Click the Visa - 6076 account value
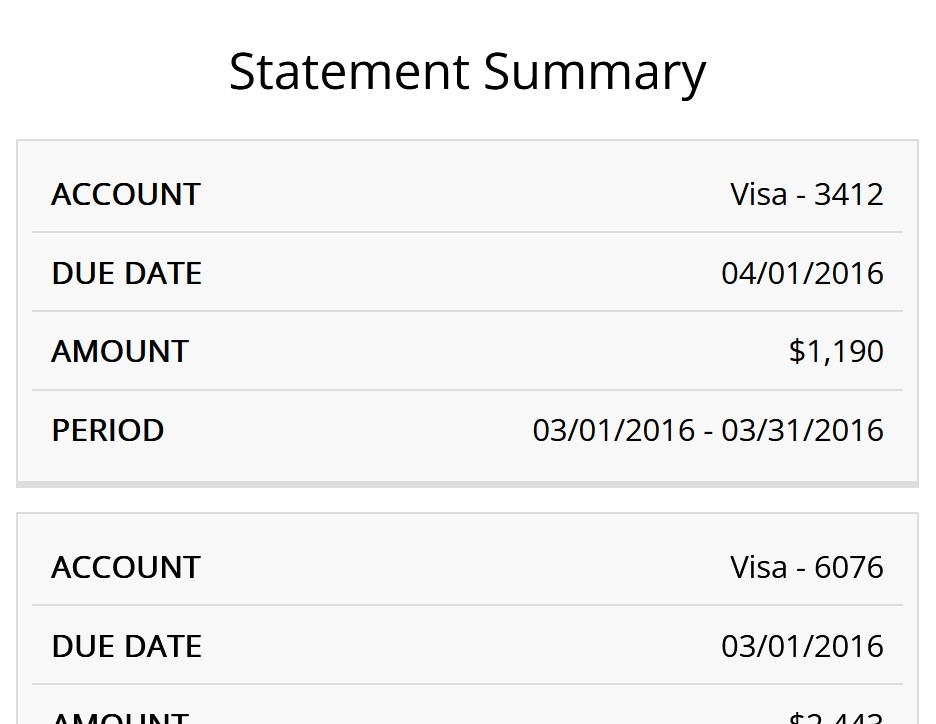This screenshot has height=724, width=936. (x=806, y=567)
